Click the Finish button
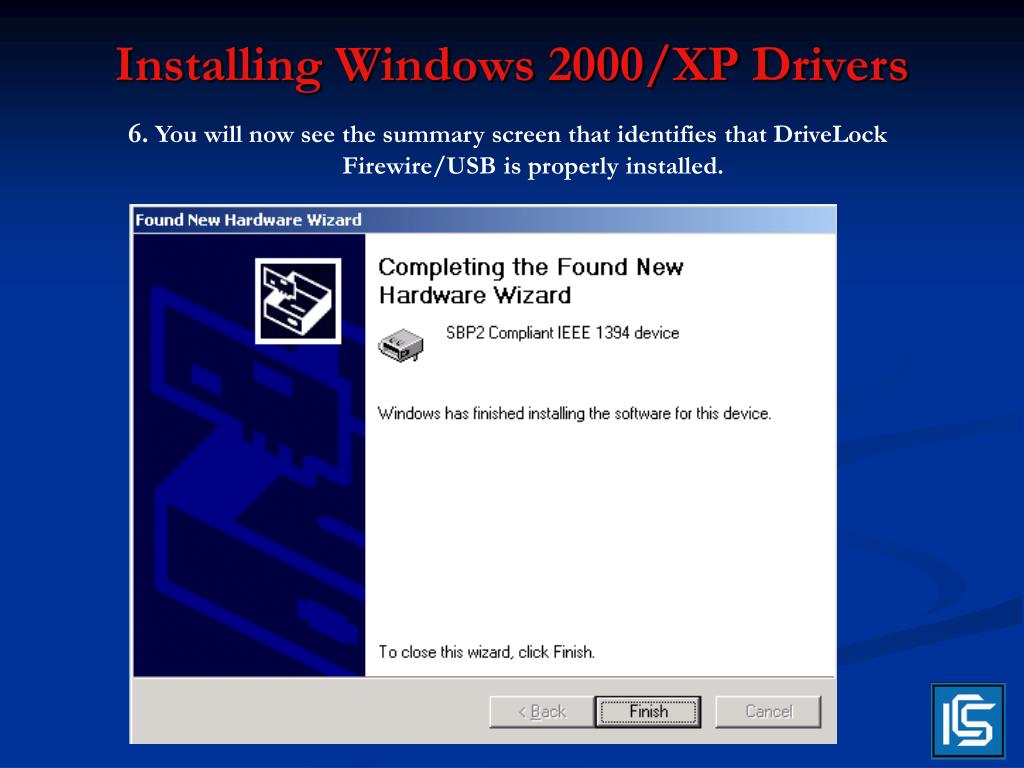Image resolution: width=1024 pixels, height=768 pixels. coord(648,711)
